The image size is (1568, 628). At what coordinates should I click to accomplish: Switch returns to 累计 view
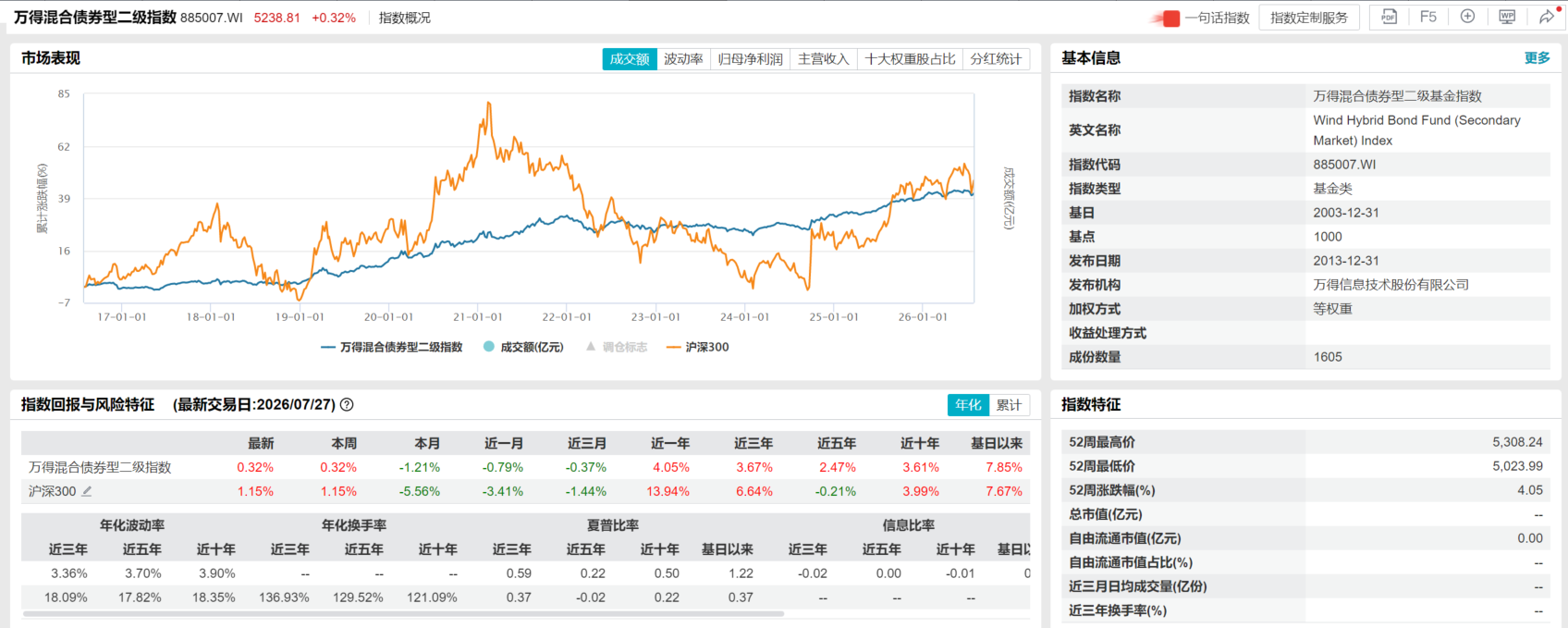(1009, 405)
